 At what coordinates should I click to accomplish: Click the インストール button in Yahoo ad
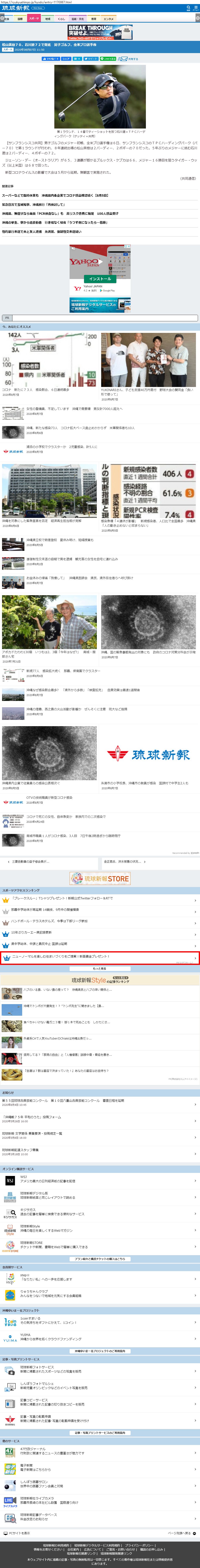tap(100, 279)
